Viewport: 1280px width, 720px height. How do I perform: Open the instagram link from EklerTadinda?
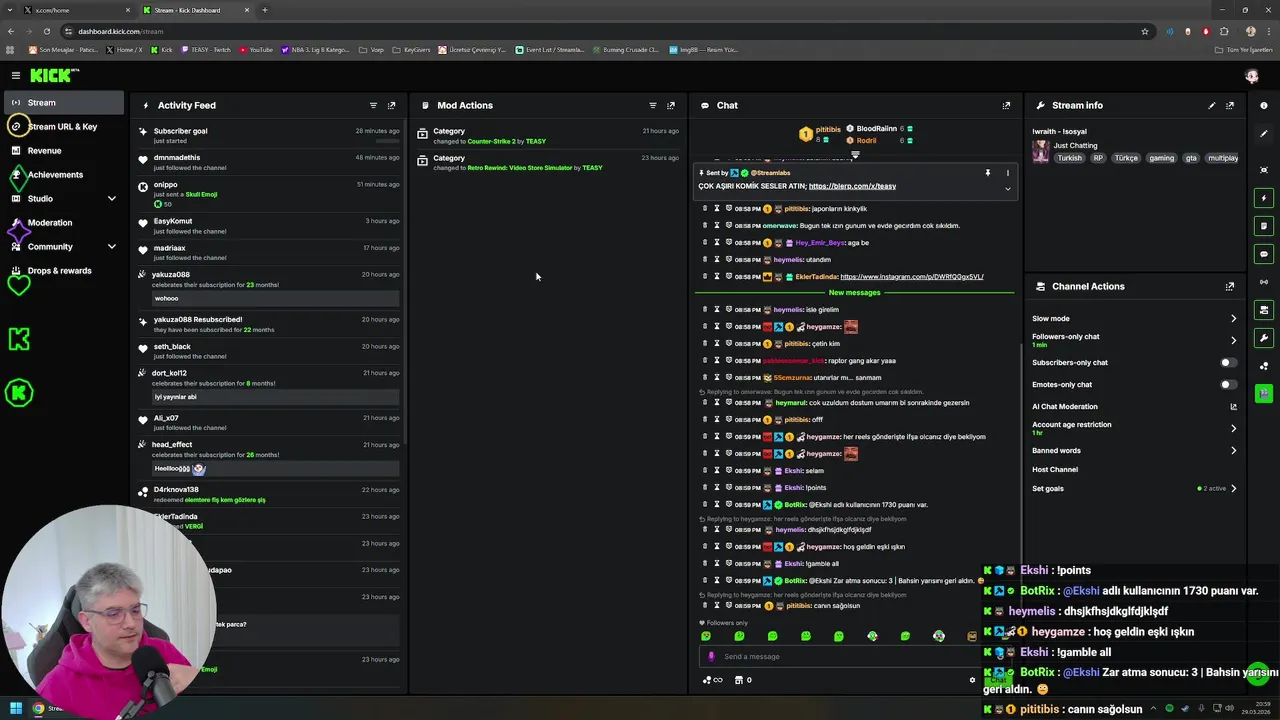tap(912, 277)
